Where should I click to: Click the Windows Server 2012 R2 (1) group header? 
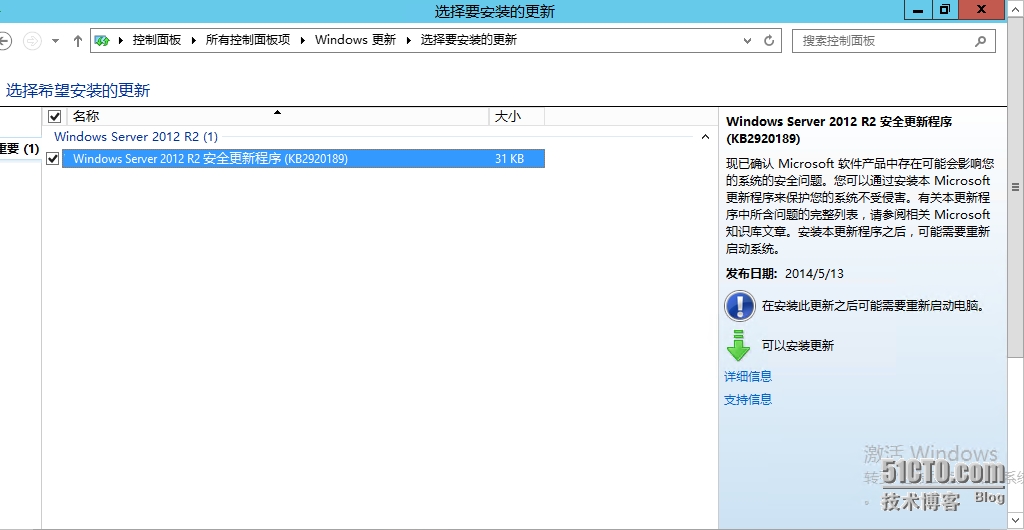(x=136, y=136)
